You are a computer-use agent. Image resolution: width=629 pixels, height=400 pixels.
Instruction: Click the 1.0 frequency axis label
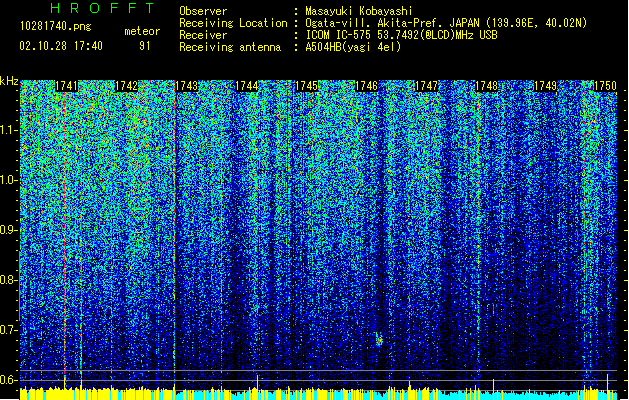click(9, 180)
